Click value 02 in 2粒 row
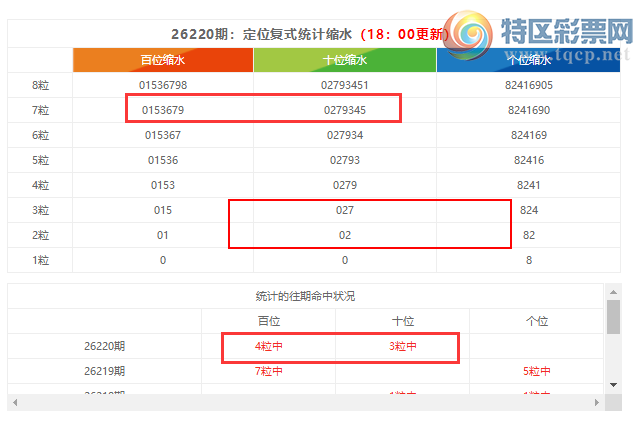The height and width of the screenshot is (437, 643). tap(345, 235)
